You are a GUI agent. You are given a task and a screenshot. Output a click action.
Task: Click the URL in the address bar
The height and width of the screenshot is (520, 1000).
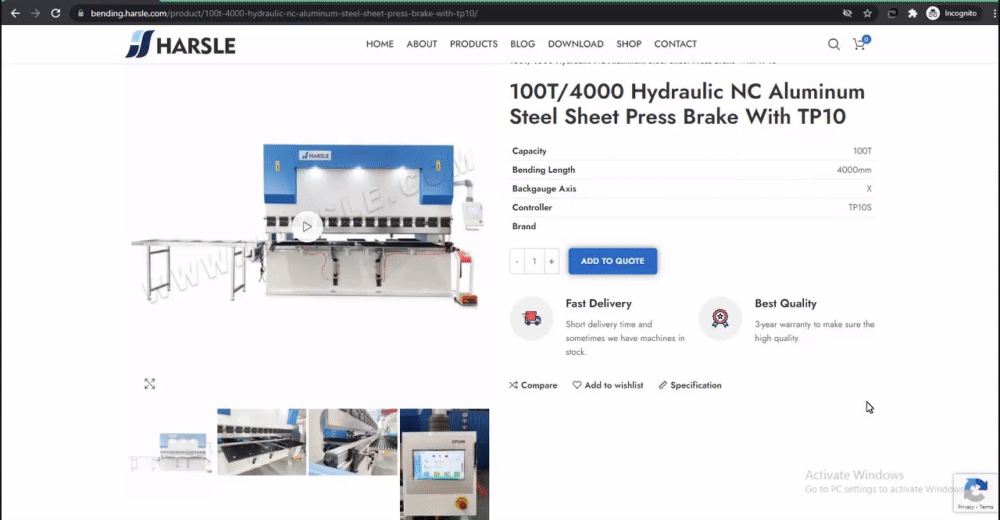(284, 13)
